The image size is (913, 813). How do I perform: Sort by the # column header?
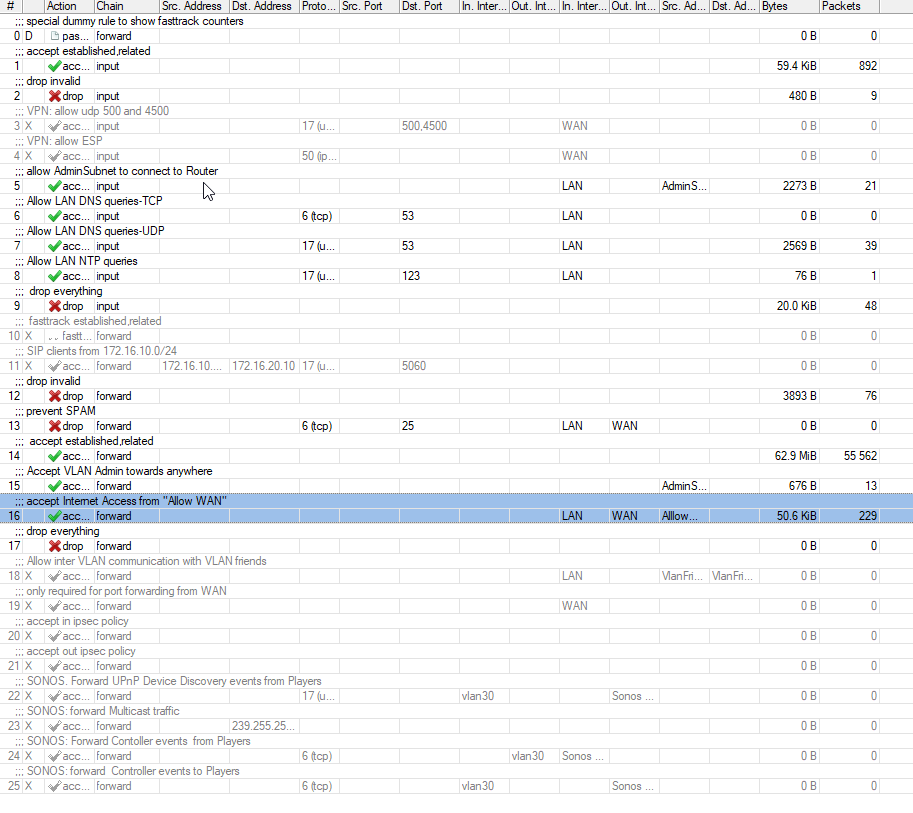pos(11,6)
